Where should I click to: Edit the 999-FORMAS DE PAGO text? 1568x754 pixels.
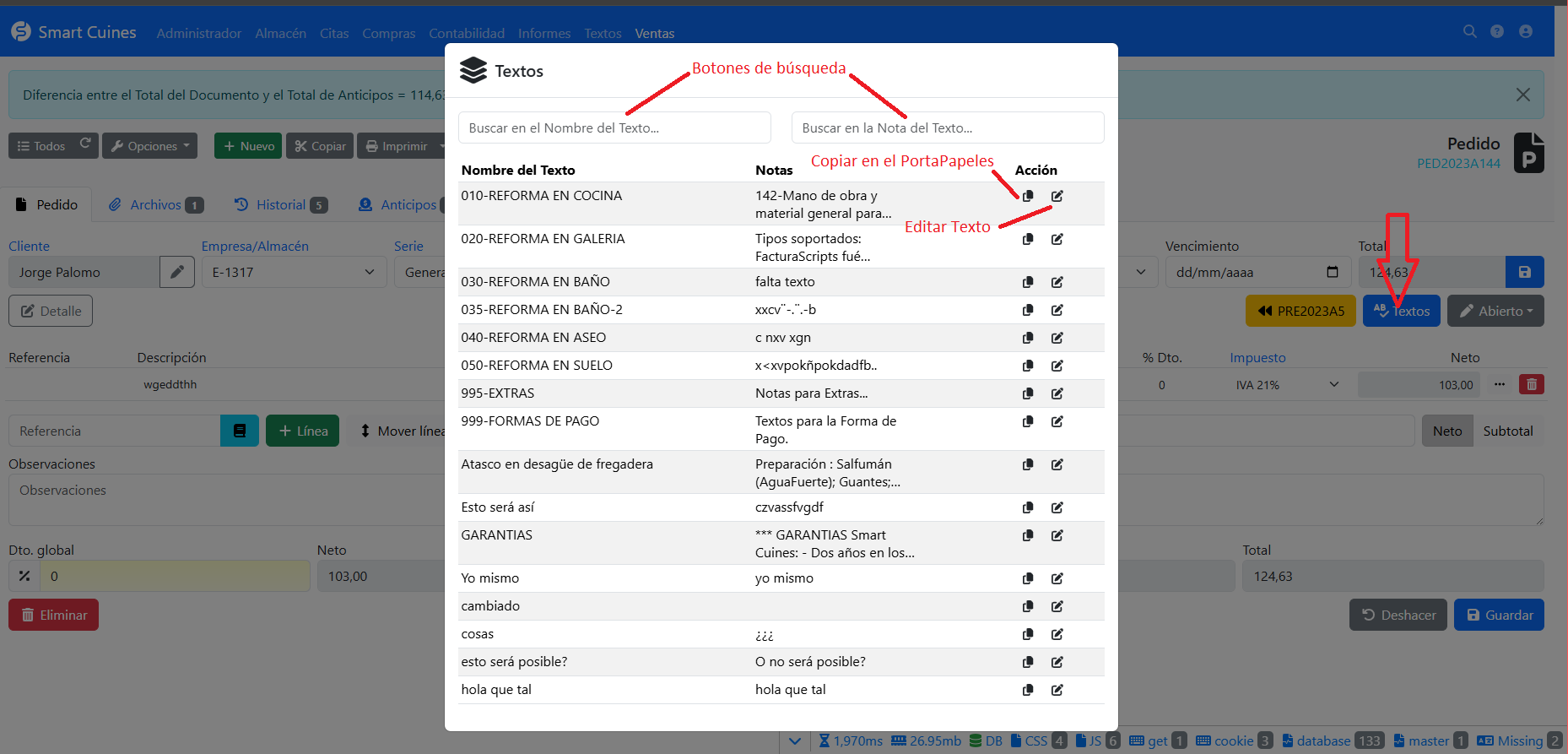pos(1057,421)
